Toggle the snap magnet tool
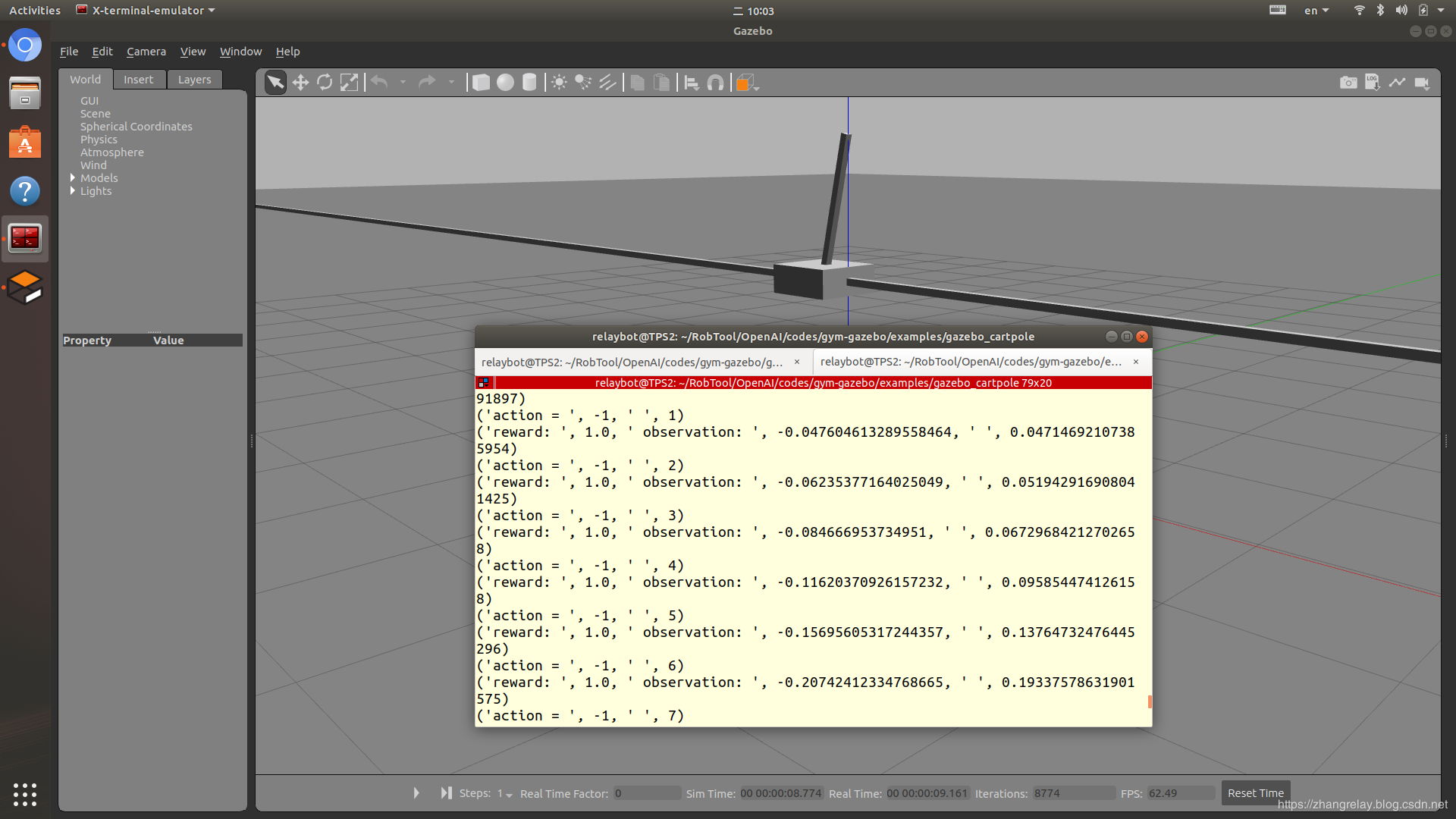 715,83
